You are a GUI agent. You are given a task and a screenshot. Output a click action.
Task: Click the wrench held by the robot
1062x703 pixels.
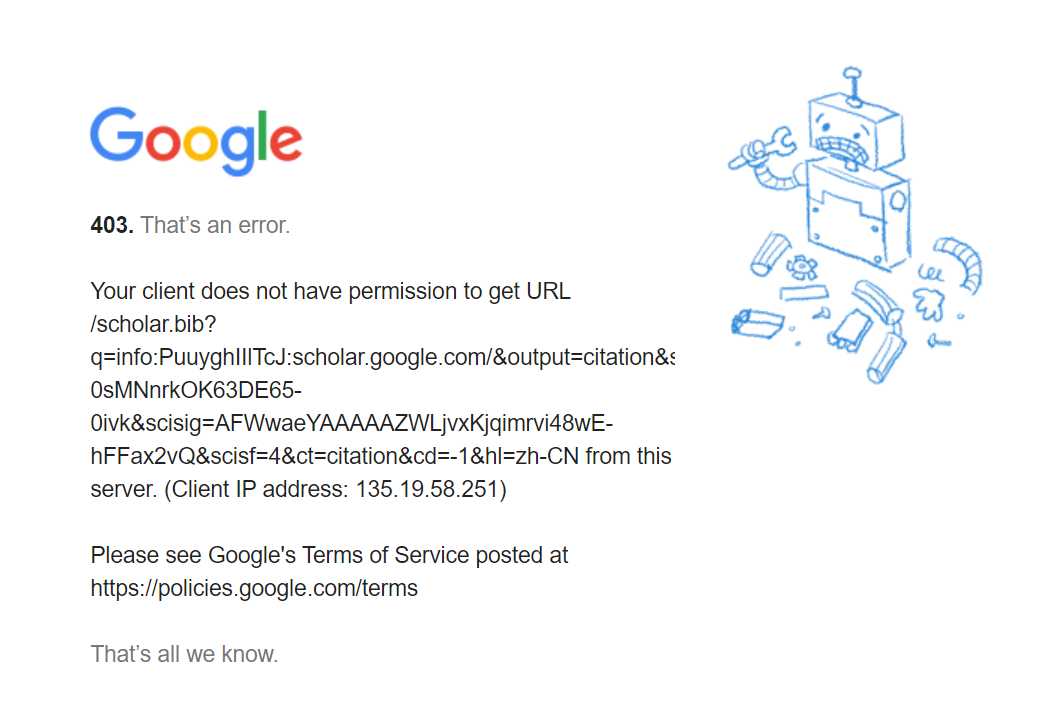[763, 148]
